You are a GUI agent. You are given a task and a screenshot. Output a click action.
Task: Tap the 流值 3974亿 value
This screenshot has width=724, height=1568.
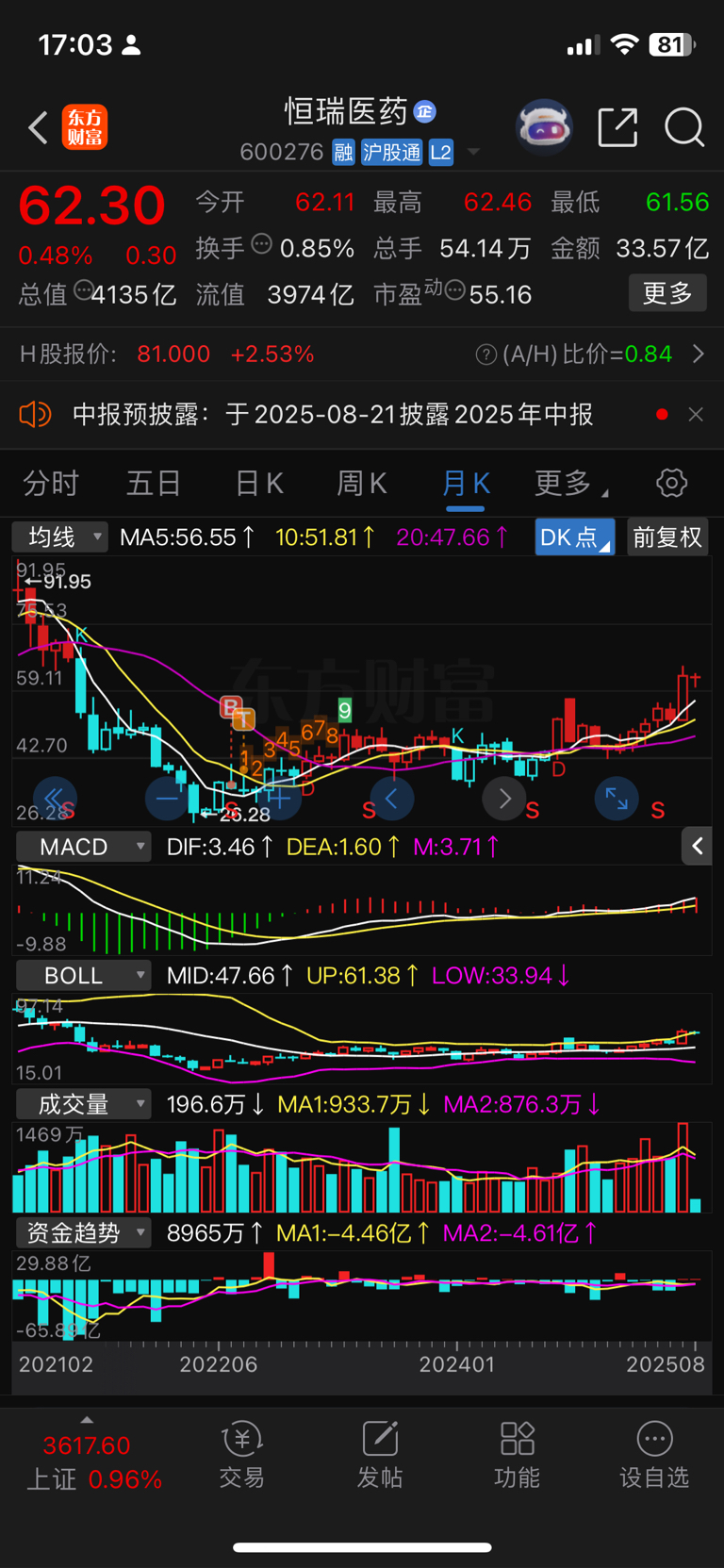pos(274,294)
